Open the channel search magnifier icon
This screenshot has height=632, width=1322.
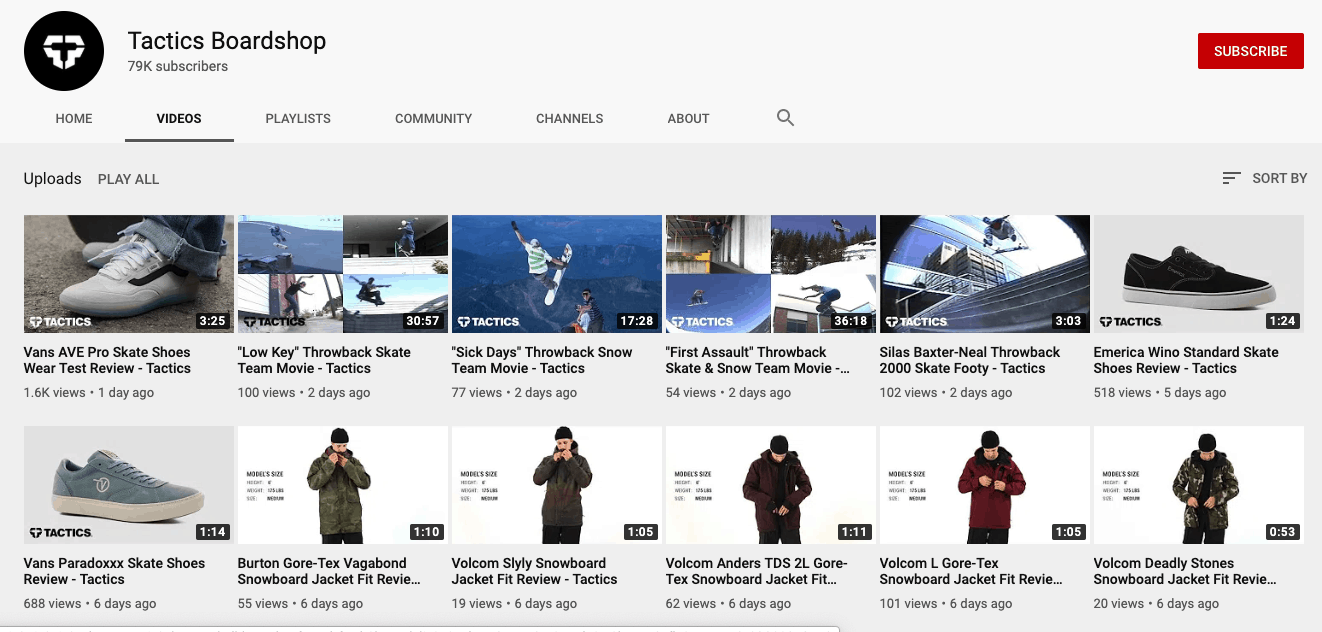pos(786,118)
